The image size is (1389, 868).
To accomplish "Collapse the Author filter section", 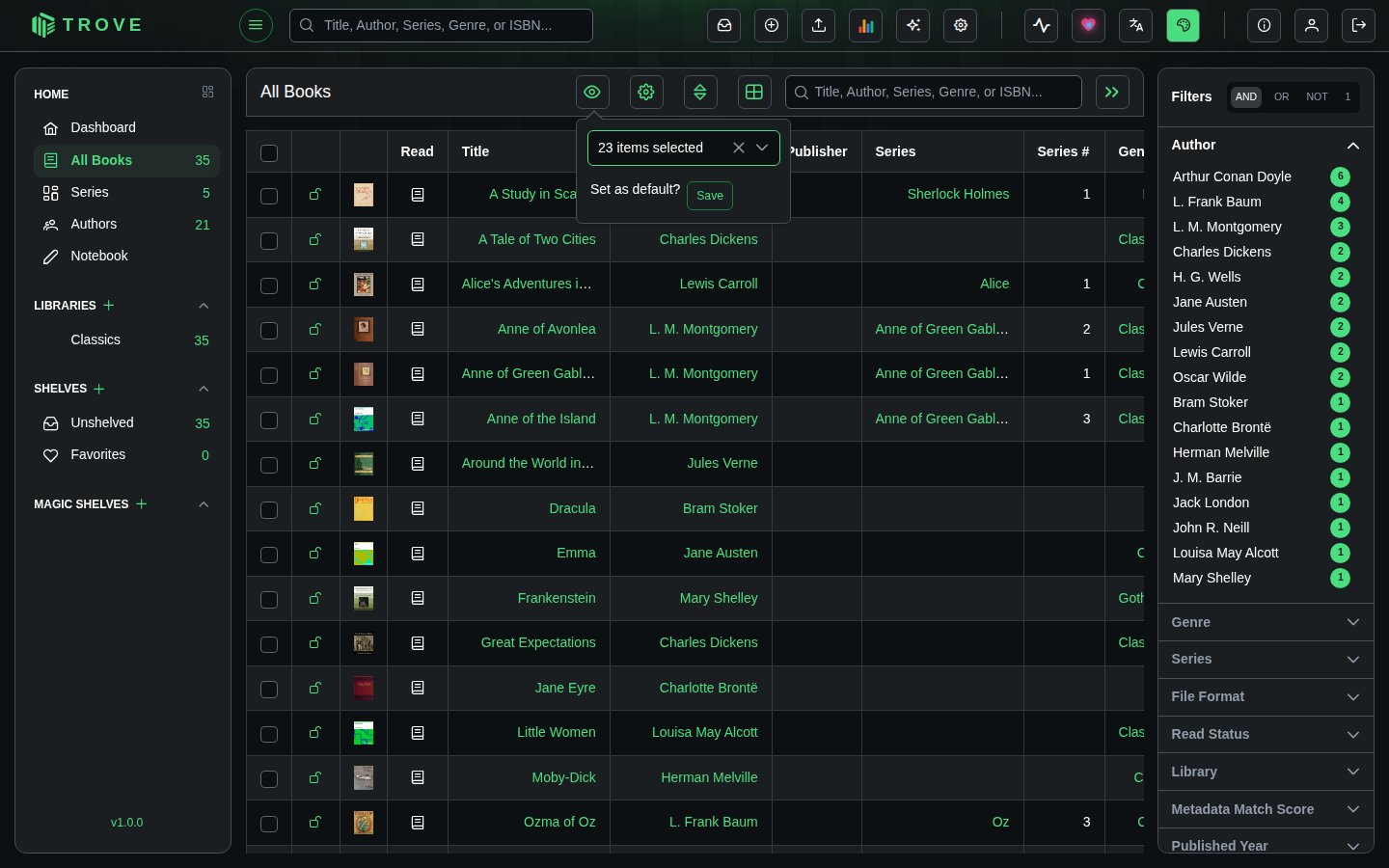I will click(1266, 145).
